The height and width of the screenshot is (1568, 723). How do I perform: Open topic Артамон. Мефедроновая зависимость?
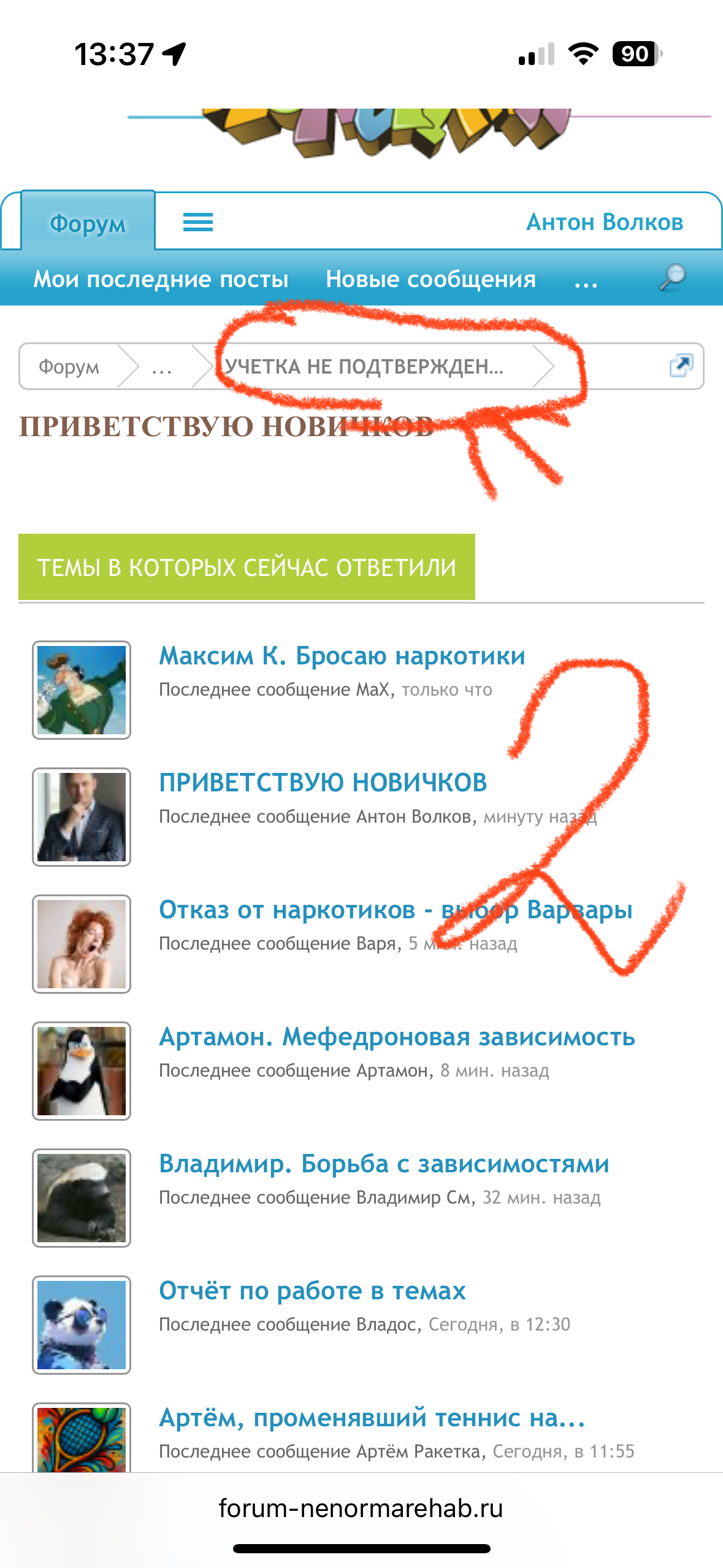(397, 1037)
